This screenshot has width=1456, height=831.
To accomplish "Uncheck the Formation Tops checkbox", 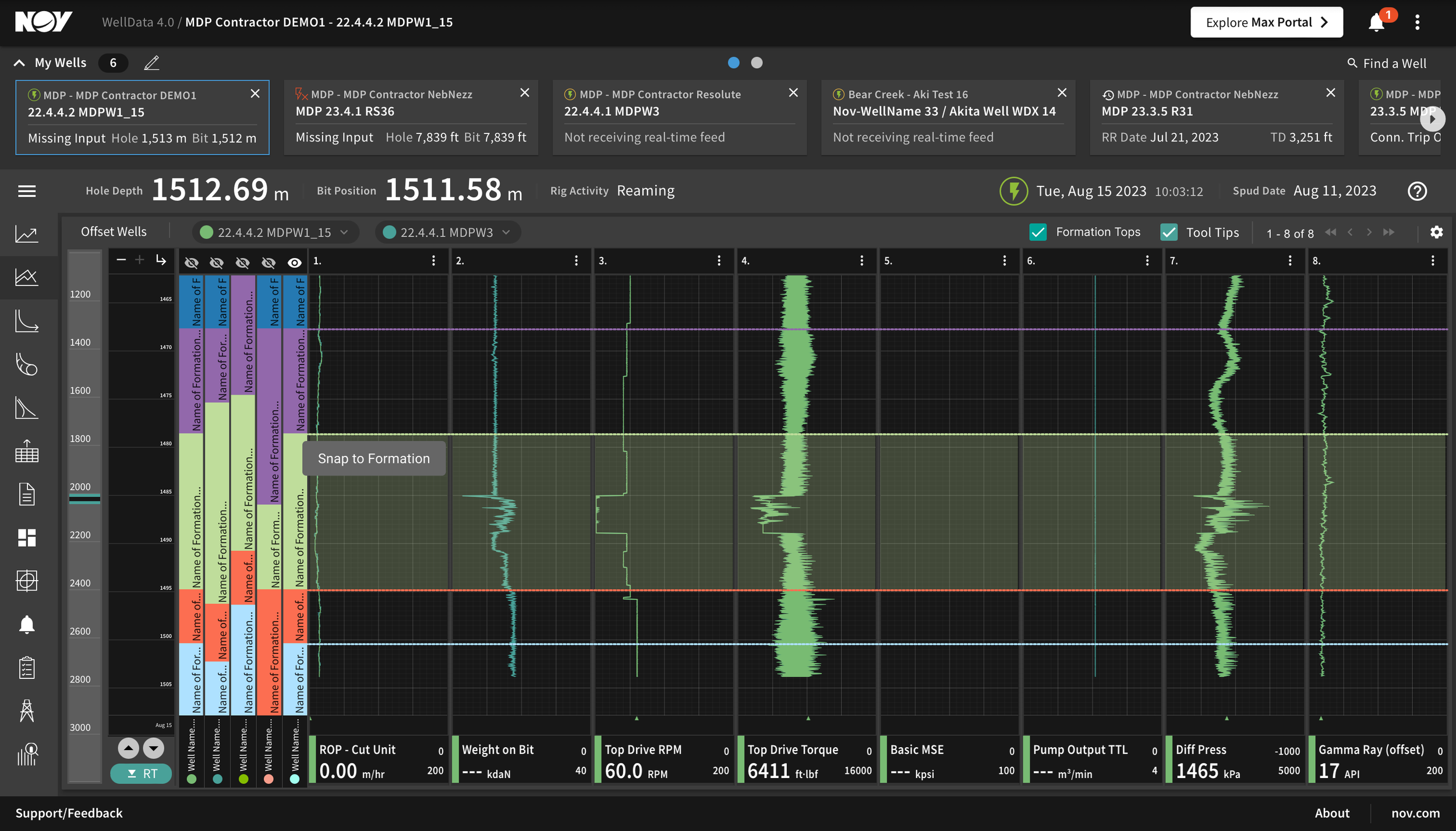I will click(1038, 232).
